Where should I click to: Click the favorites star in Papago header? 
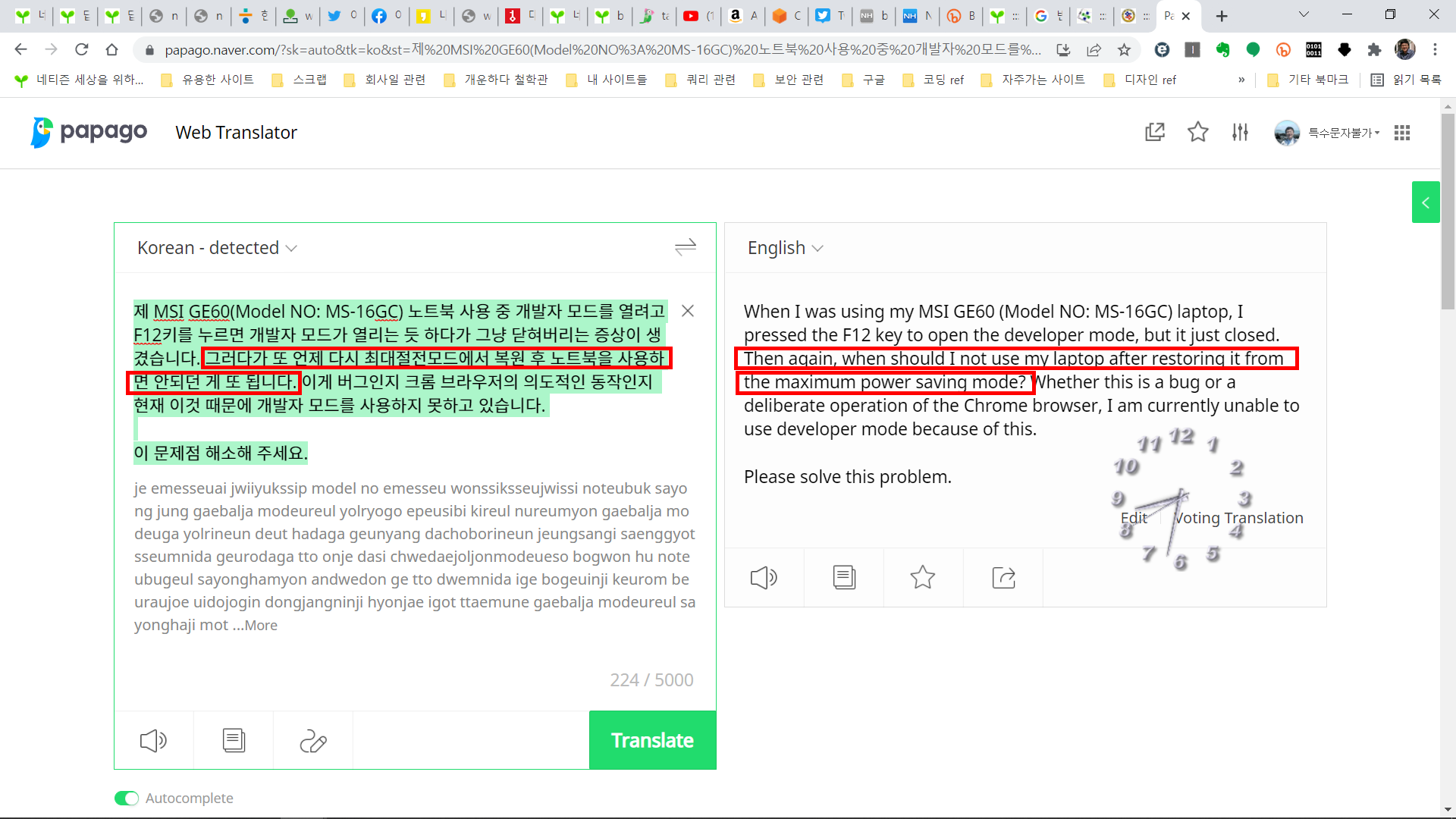point(1197,132)
